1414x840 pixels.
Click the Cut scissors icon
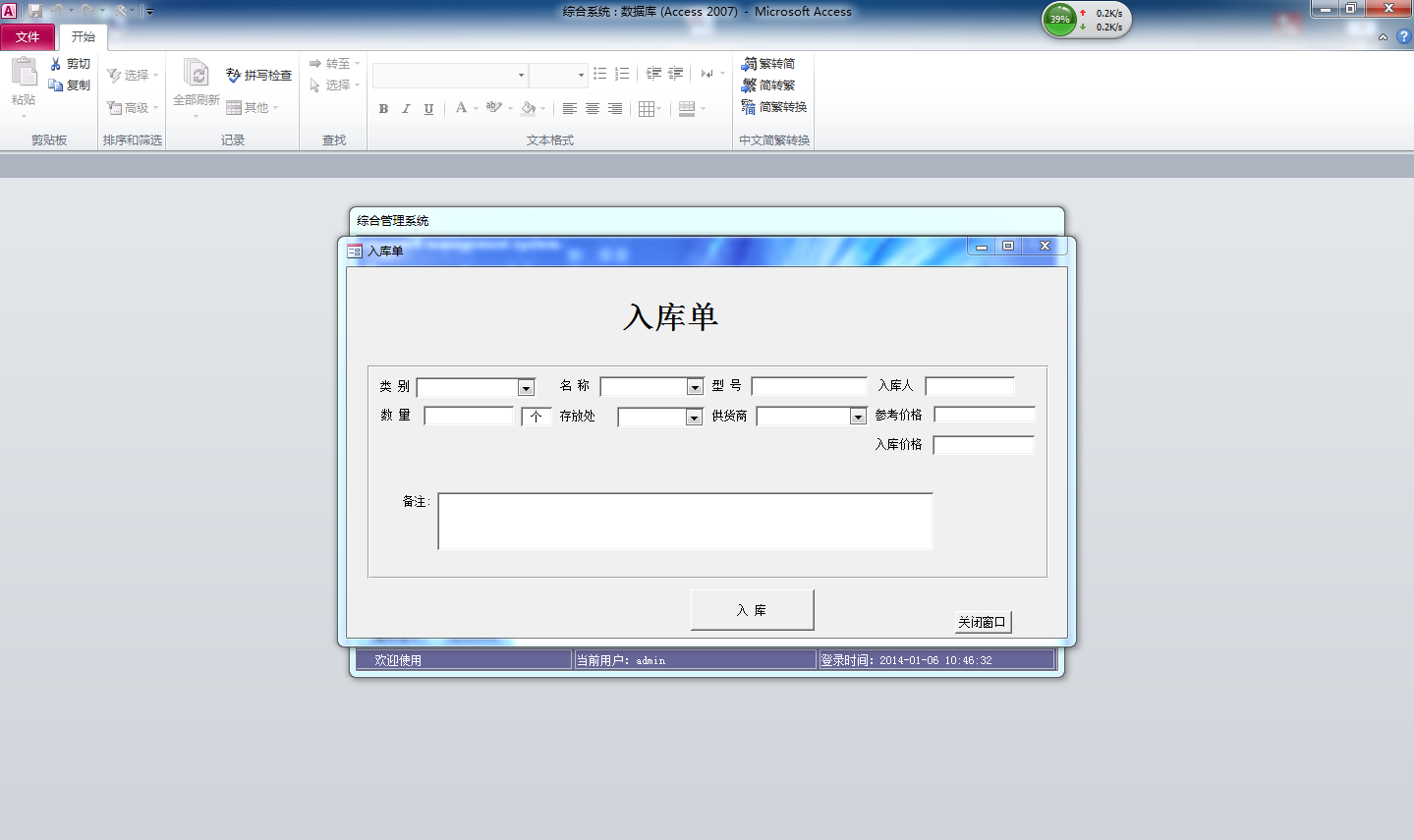[56, 64]
